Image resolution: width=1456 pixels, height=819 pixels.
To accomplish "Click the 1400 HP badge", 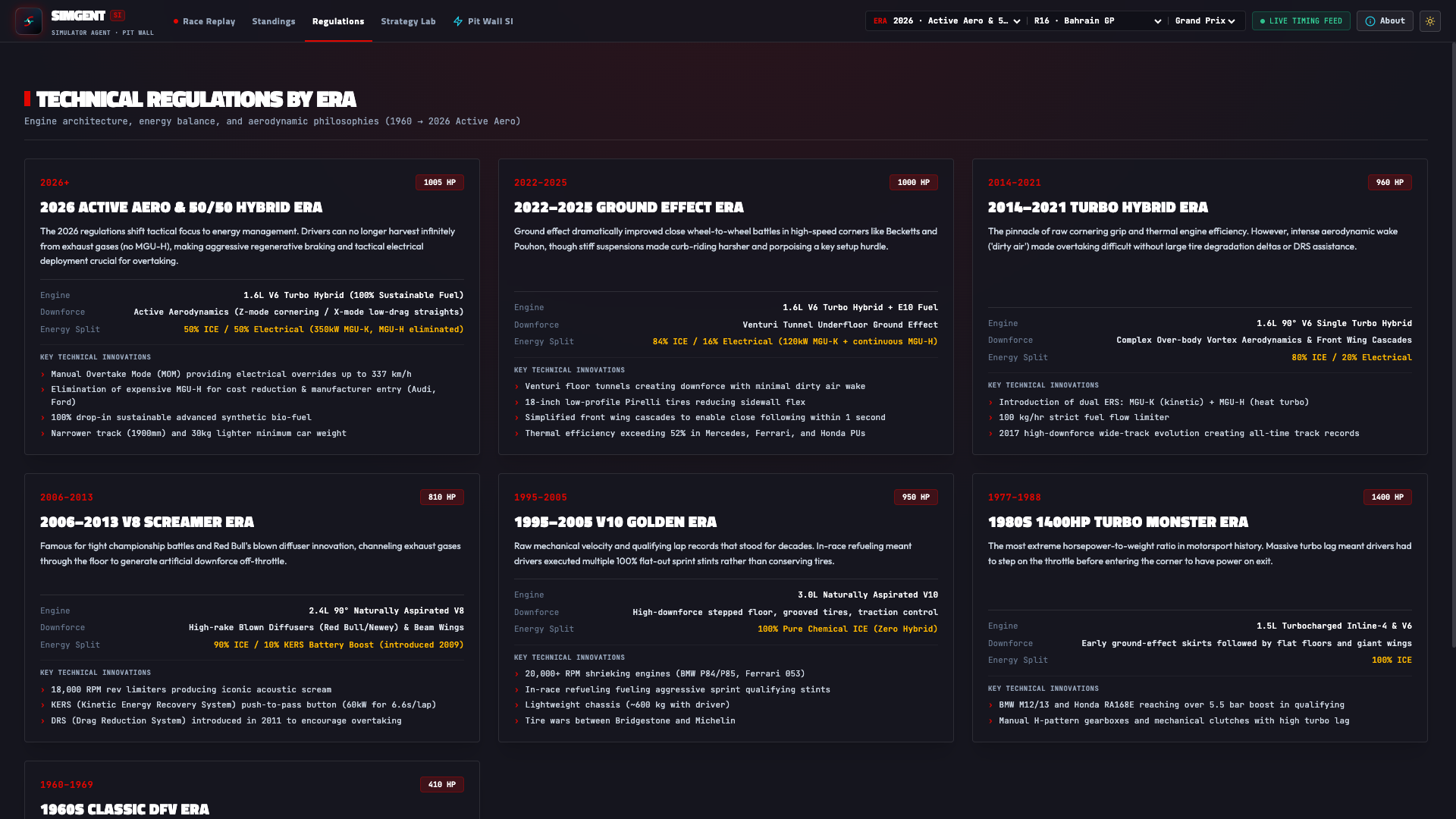I will click(1388, 497).
